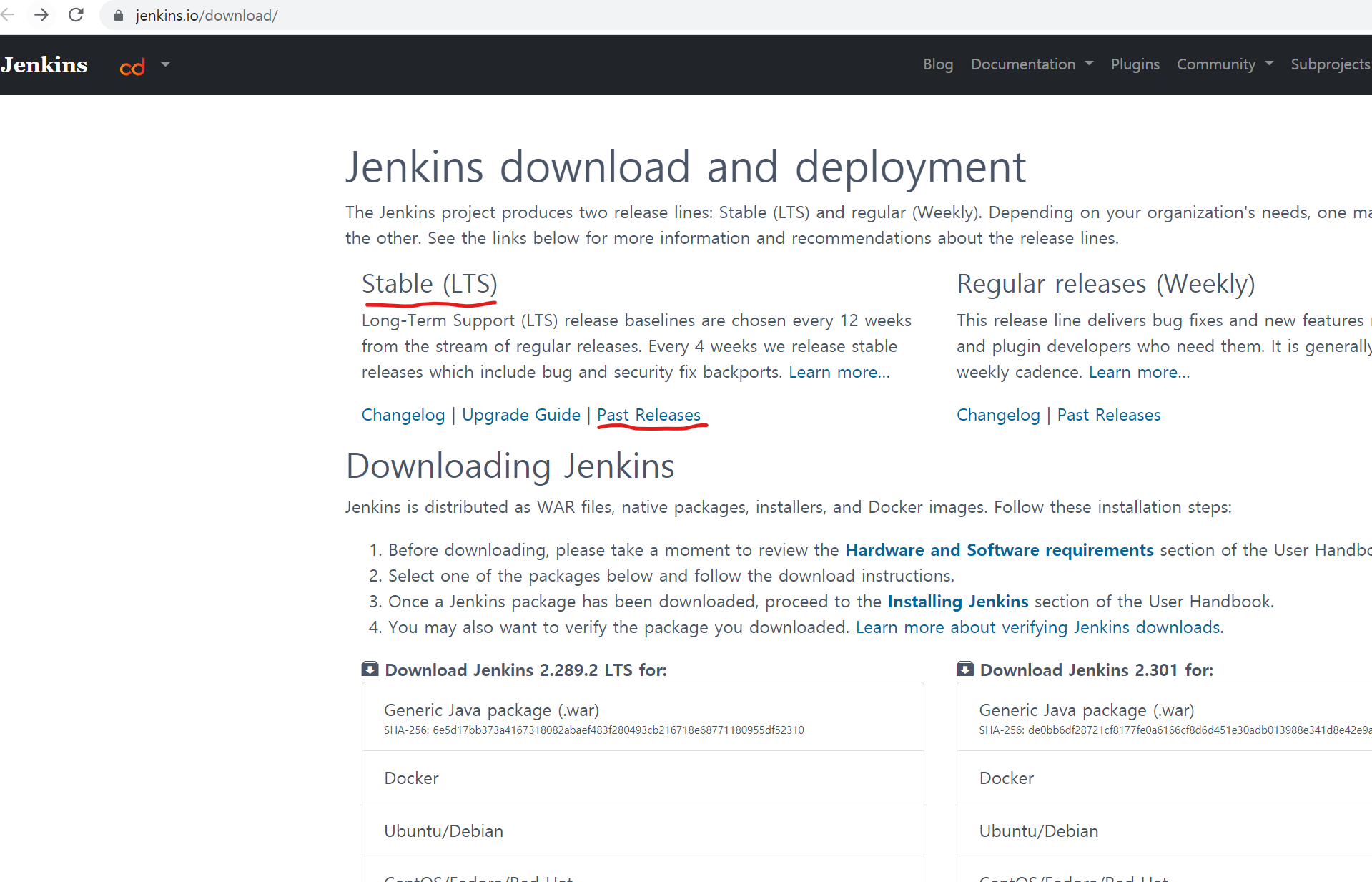Open the Installing Jenkins link
This screenshot has width=1372, height=882.
pyautogui.click(x=958, y=602)
